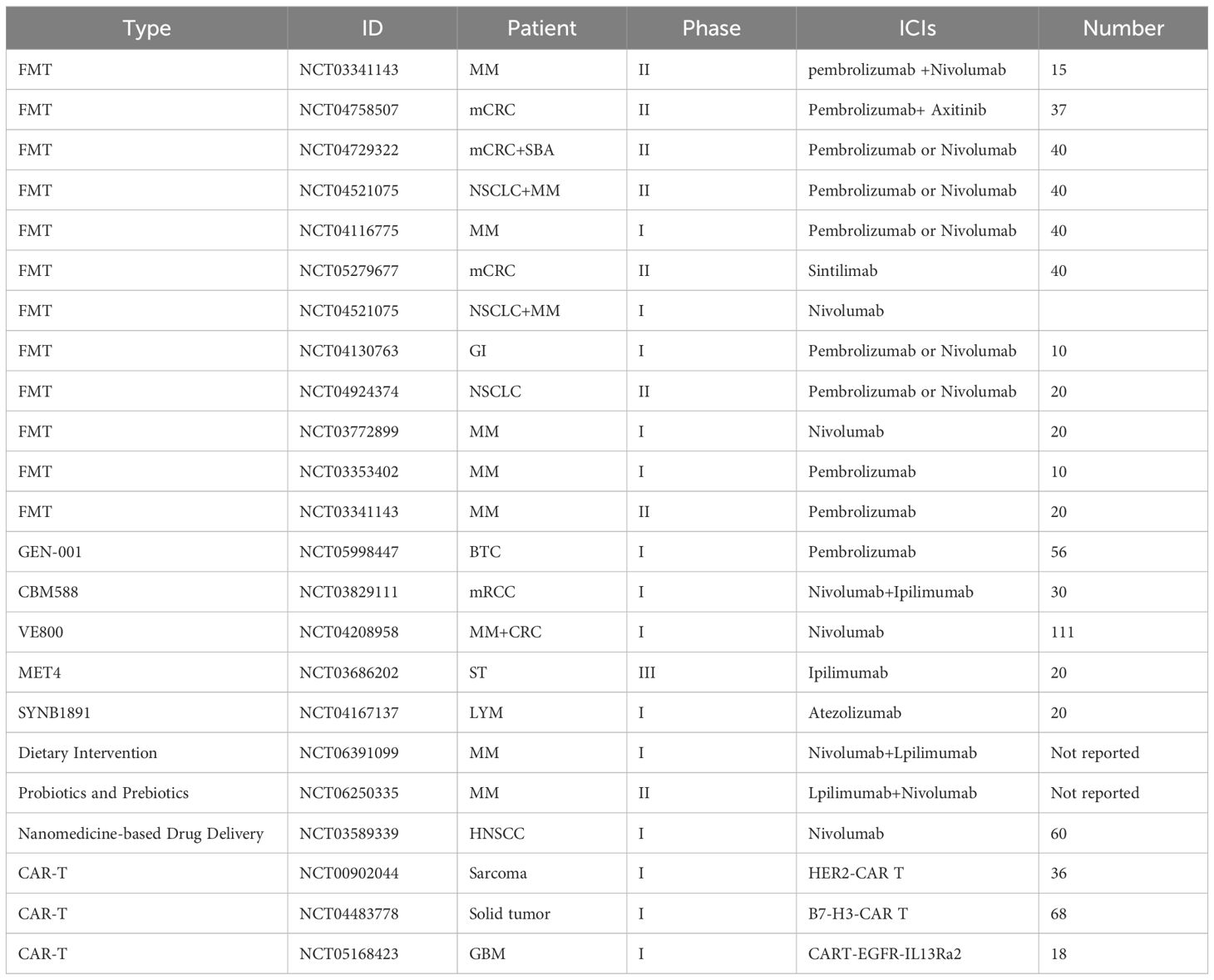The height and width of the screenshot is (980, 1214).
Task: Click the ID column header
Action: (372, 28)
